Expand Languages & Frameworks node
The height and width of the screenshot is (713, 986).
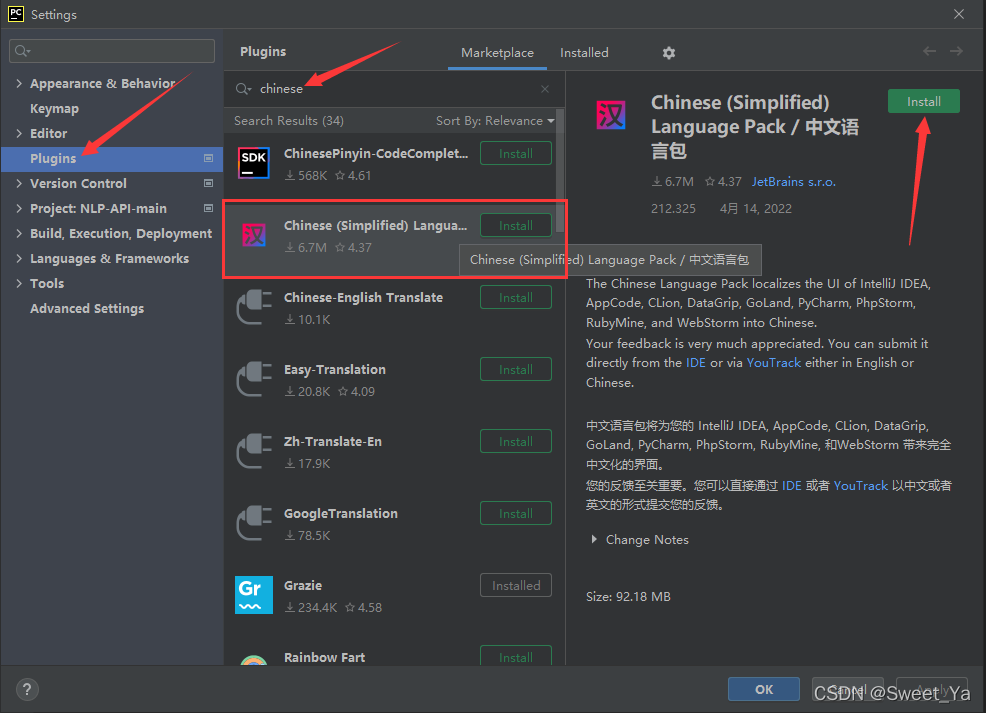(x=19, y=258)
